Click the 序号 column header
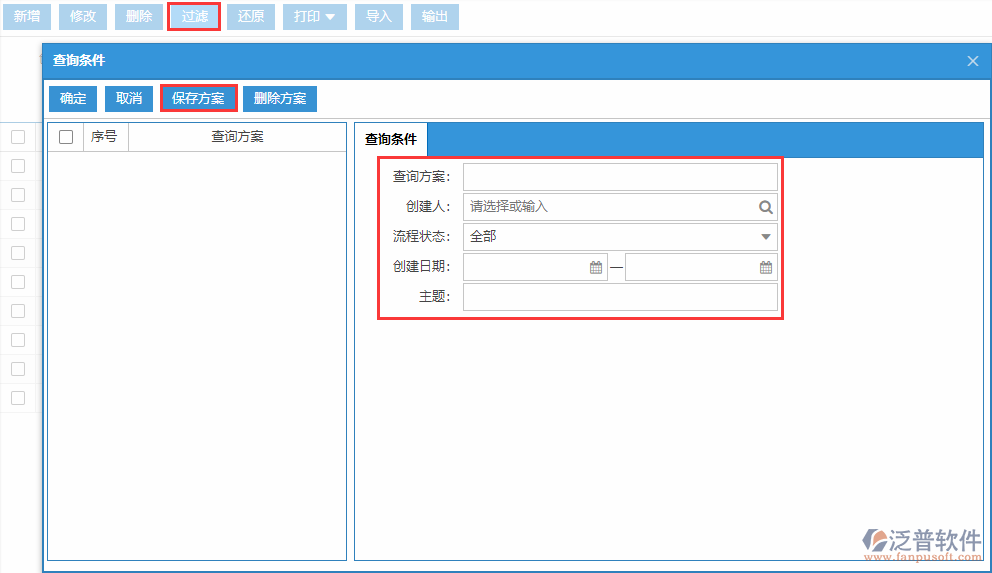 (x=104, y=137)
